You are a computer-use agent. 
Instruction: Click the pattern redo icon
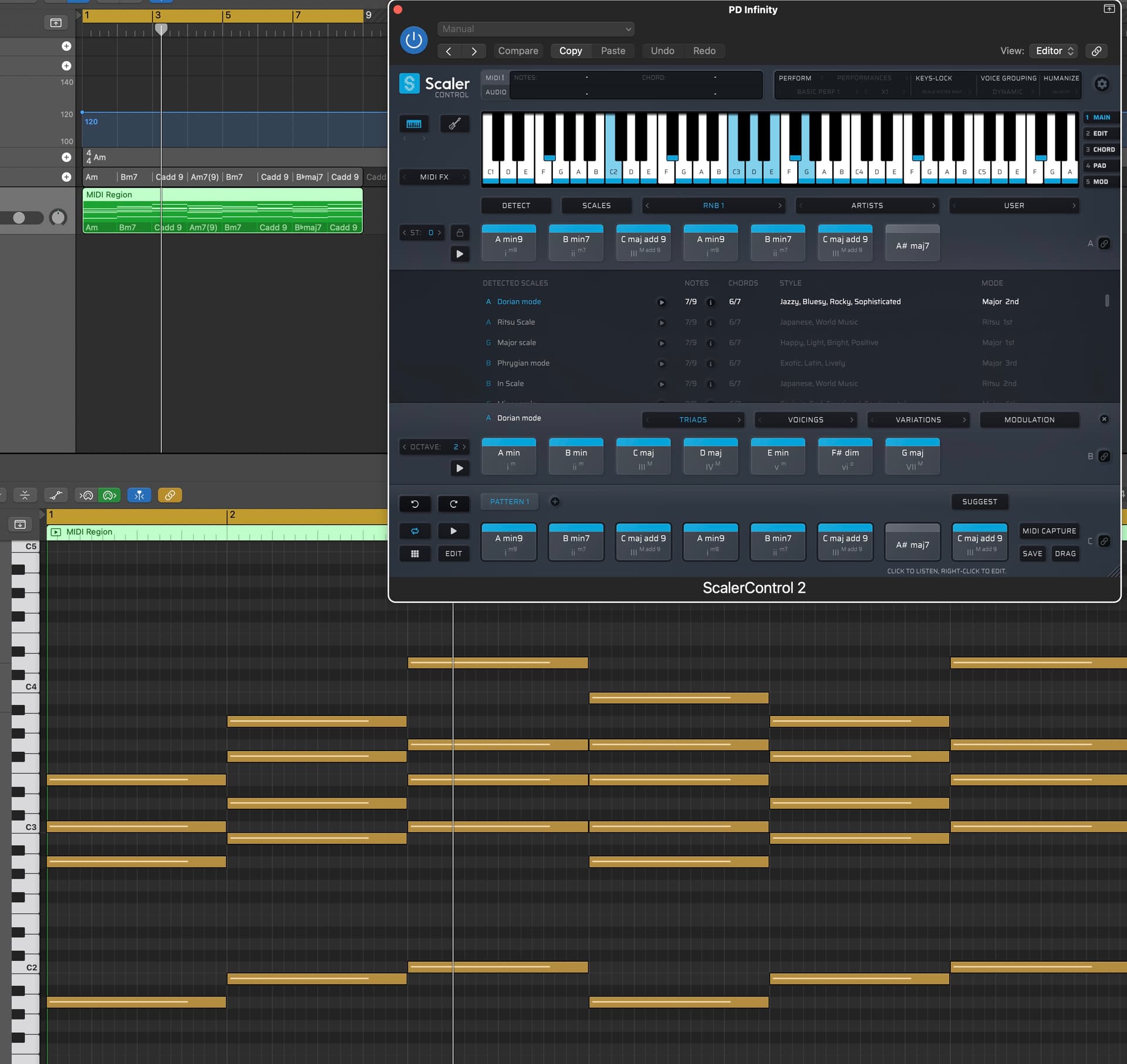point(453,504)
